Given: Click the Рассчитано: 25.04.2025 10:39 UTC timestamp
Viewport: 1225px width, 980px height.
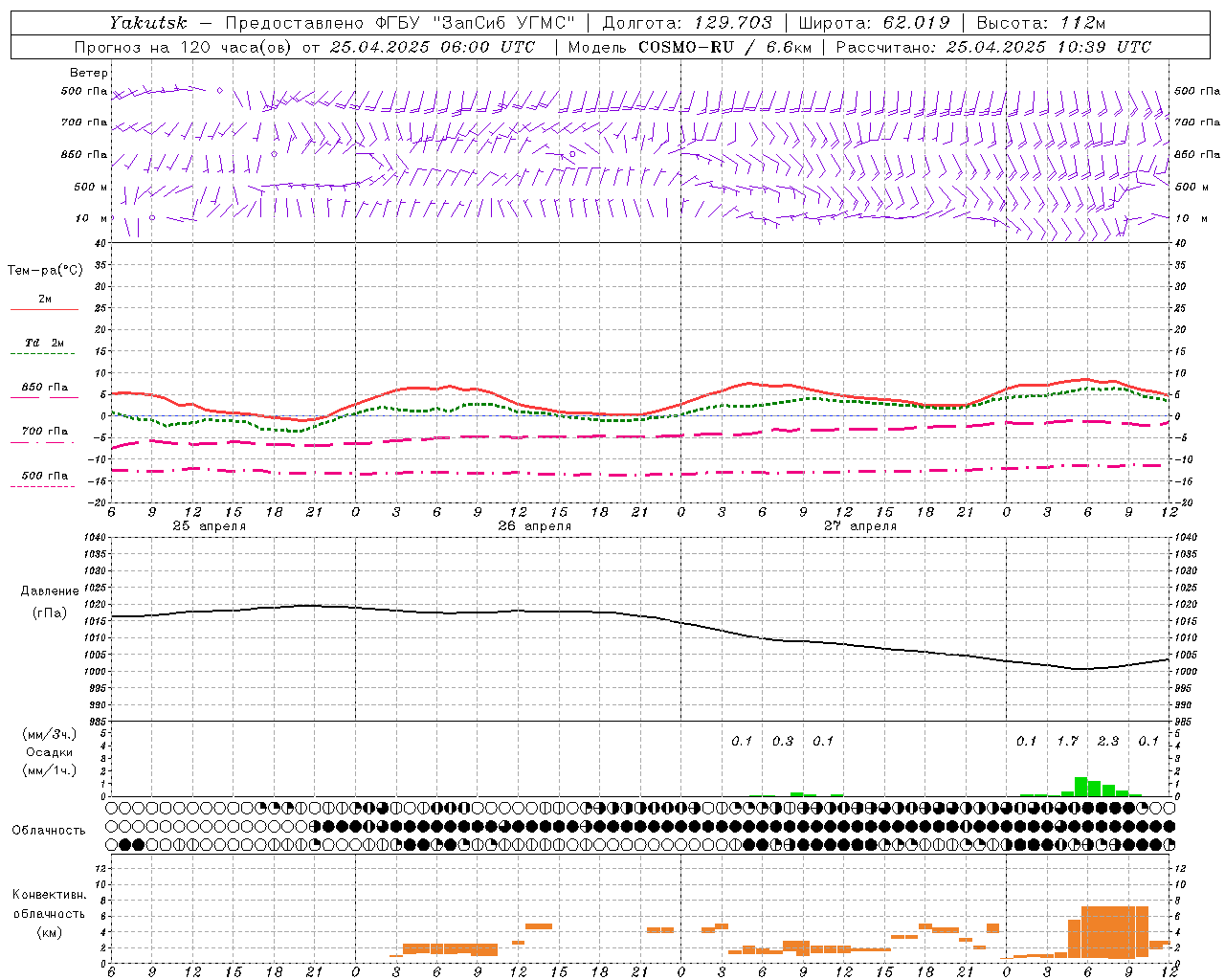Looking at the screenshot, I should 993,47.
